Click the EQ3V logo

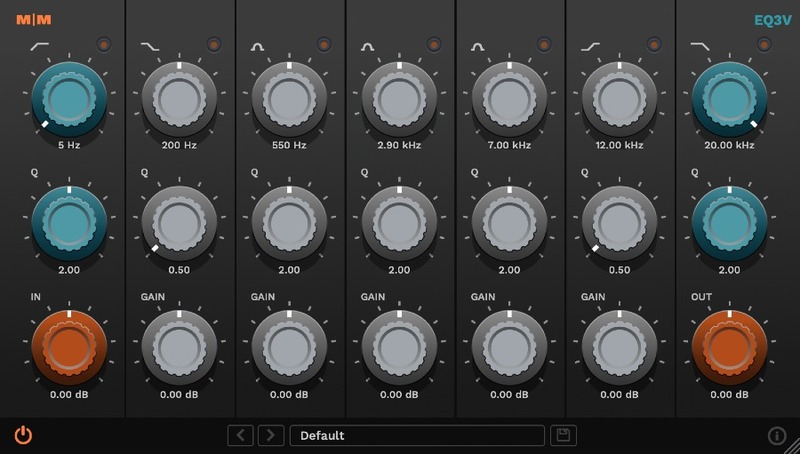[x=773, y=20]
